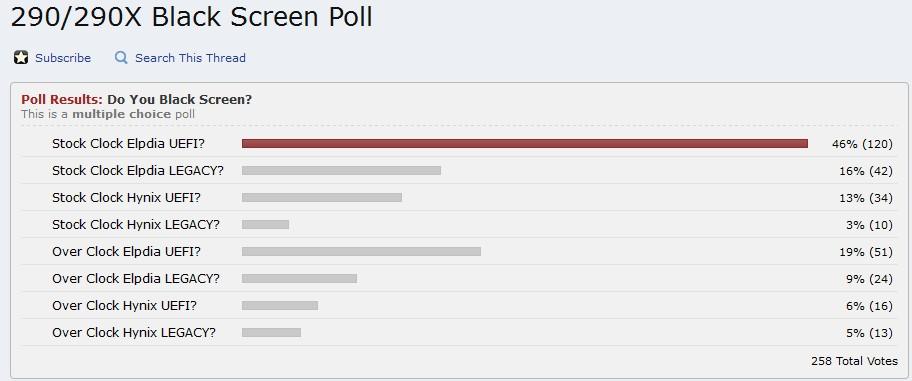Click the 19% (51) vote count
Screen dimensions: 912x381
coord(865,252)
